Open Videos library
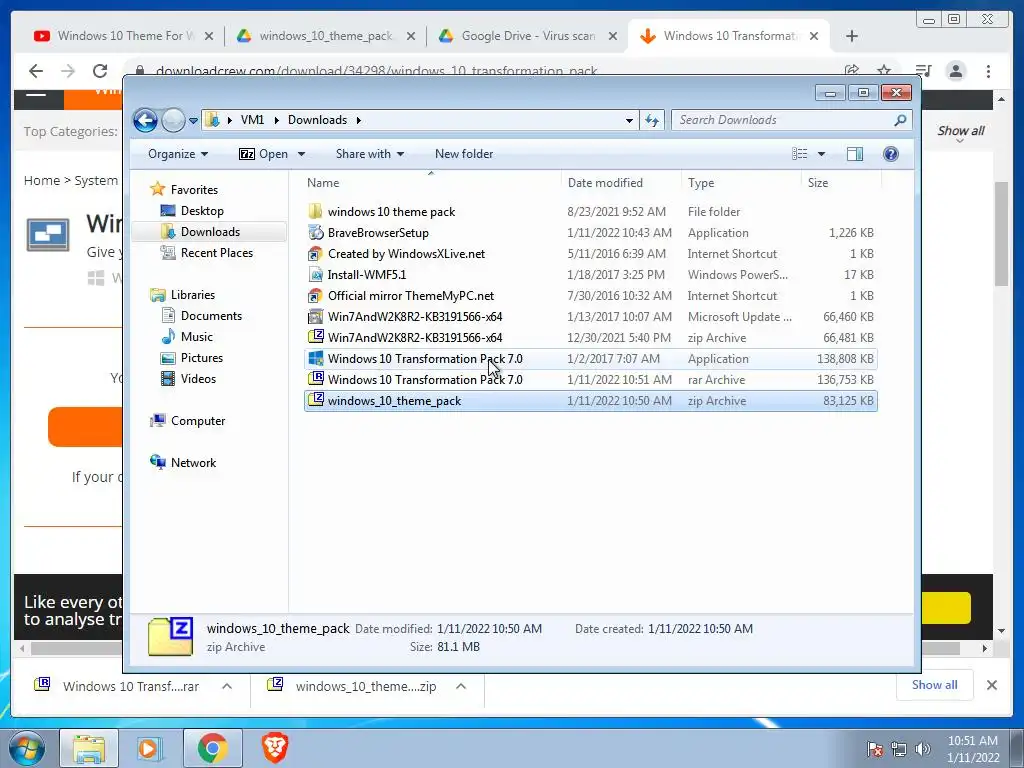 tap(198, 379)
